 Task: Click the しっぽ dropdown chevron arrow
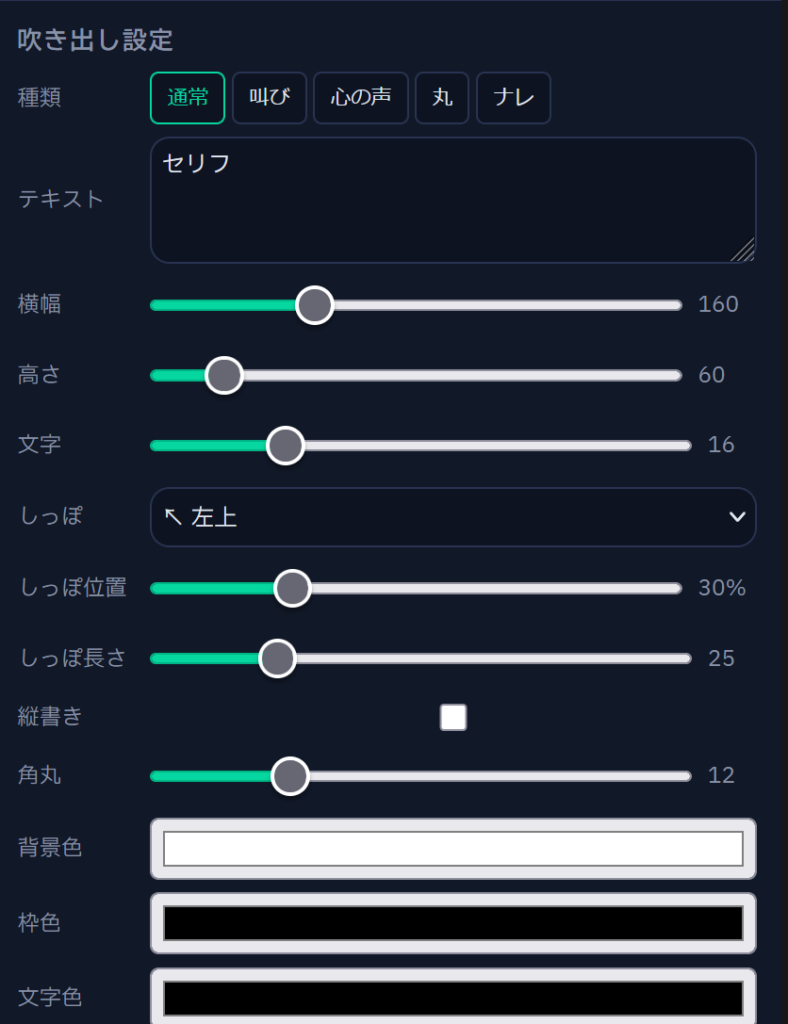pyautogui.click(x=737, y=517)
